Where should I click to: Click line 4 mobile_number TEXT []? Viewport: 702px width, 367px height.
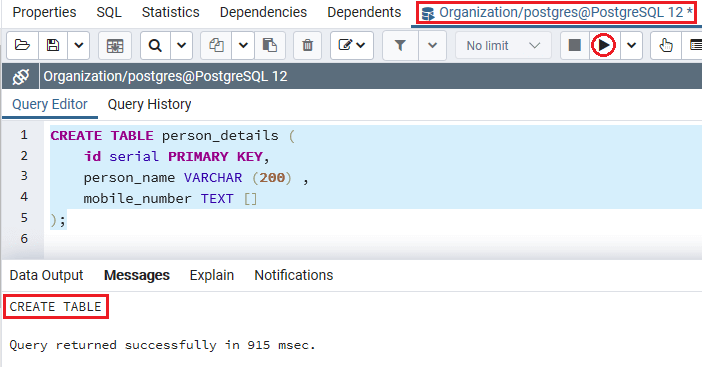pyautogui.click(x=170, y=199)
